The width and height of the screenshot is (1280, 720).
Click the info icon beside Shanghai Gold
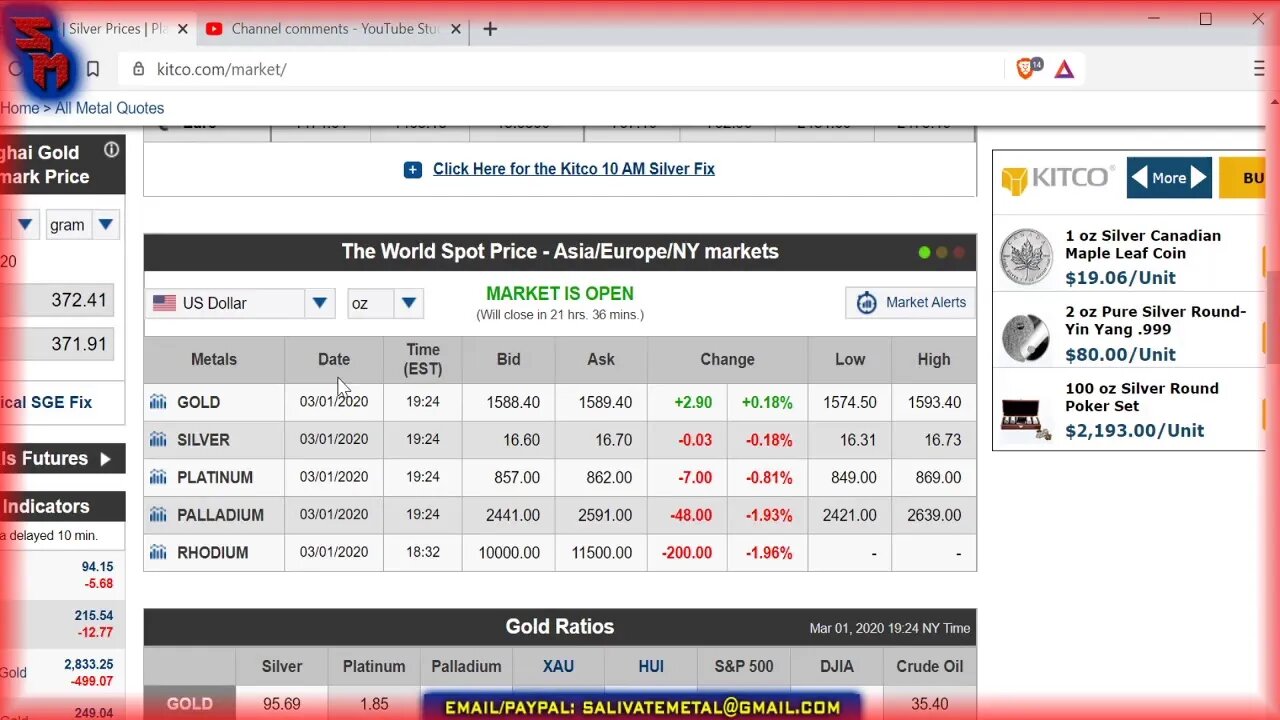coord(111,150)
